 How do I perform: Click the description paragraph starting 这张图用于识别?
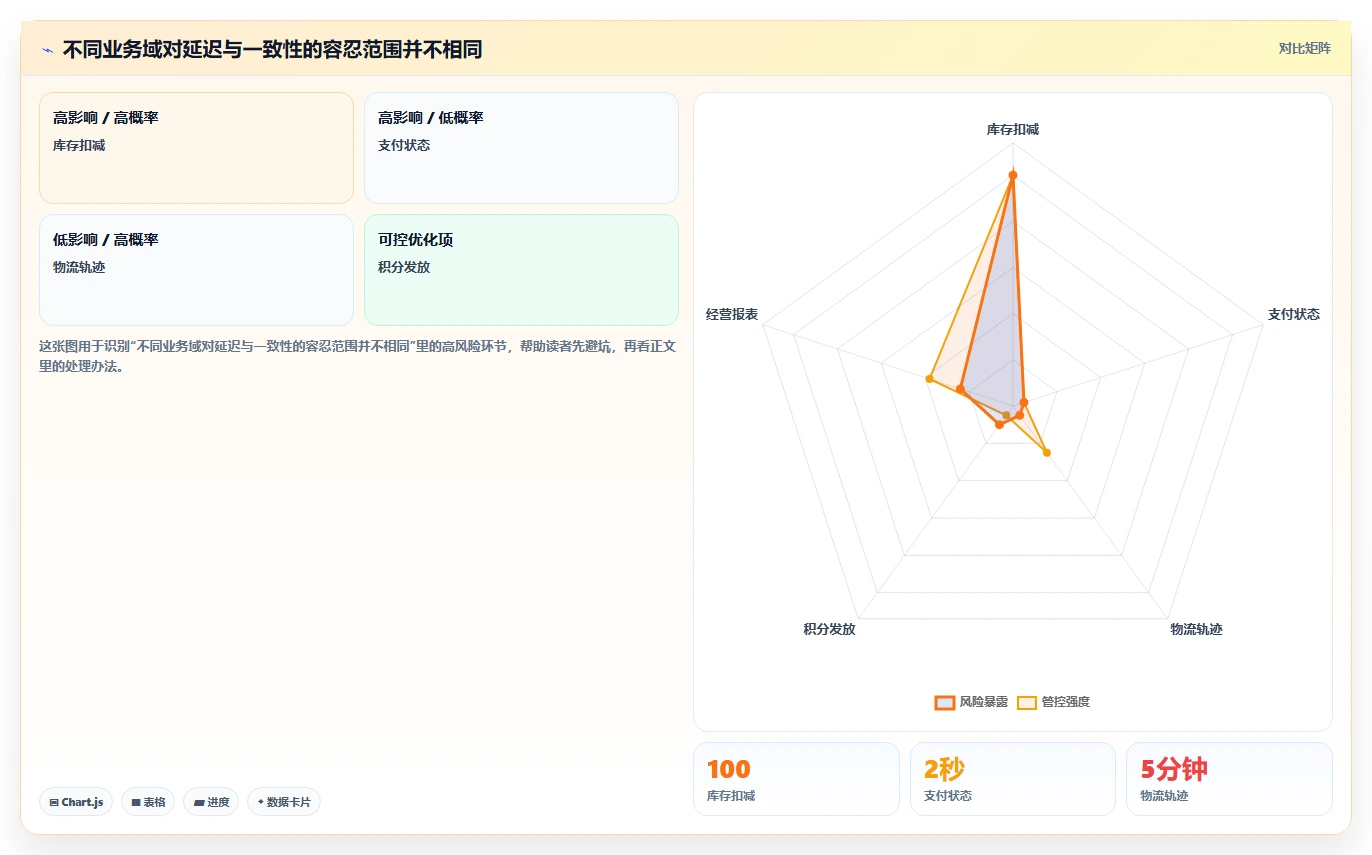(358, 356)
